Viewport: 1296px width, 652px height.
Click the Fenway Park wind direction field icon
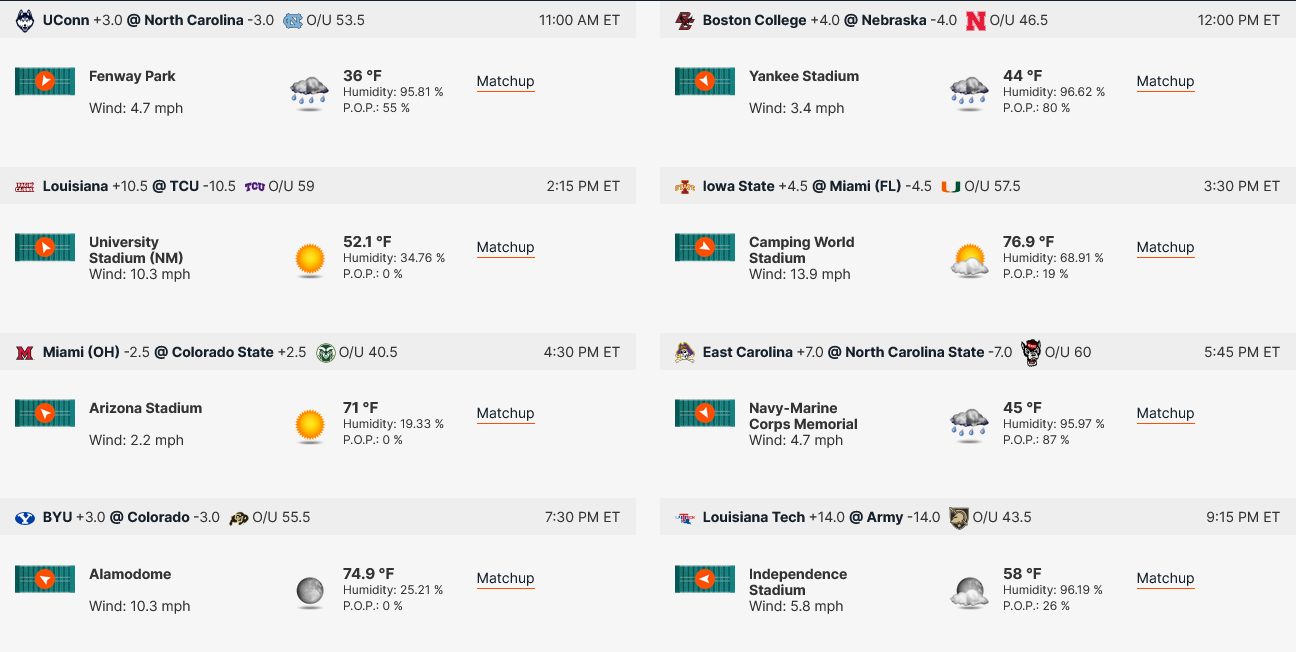pyautogui.click(x=45, y=81)
